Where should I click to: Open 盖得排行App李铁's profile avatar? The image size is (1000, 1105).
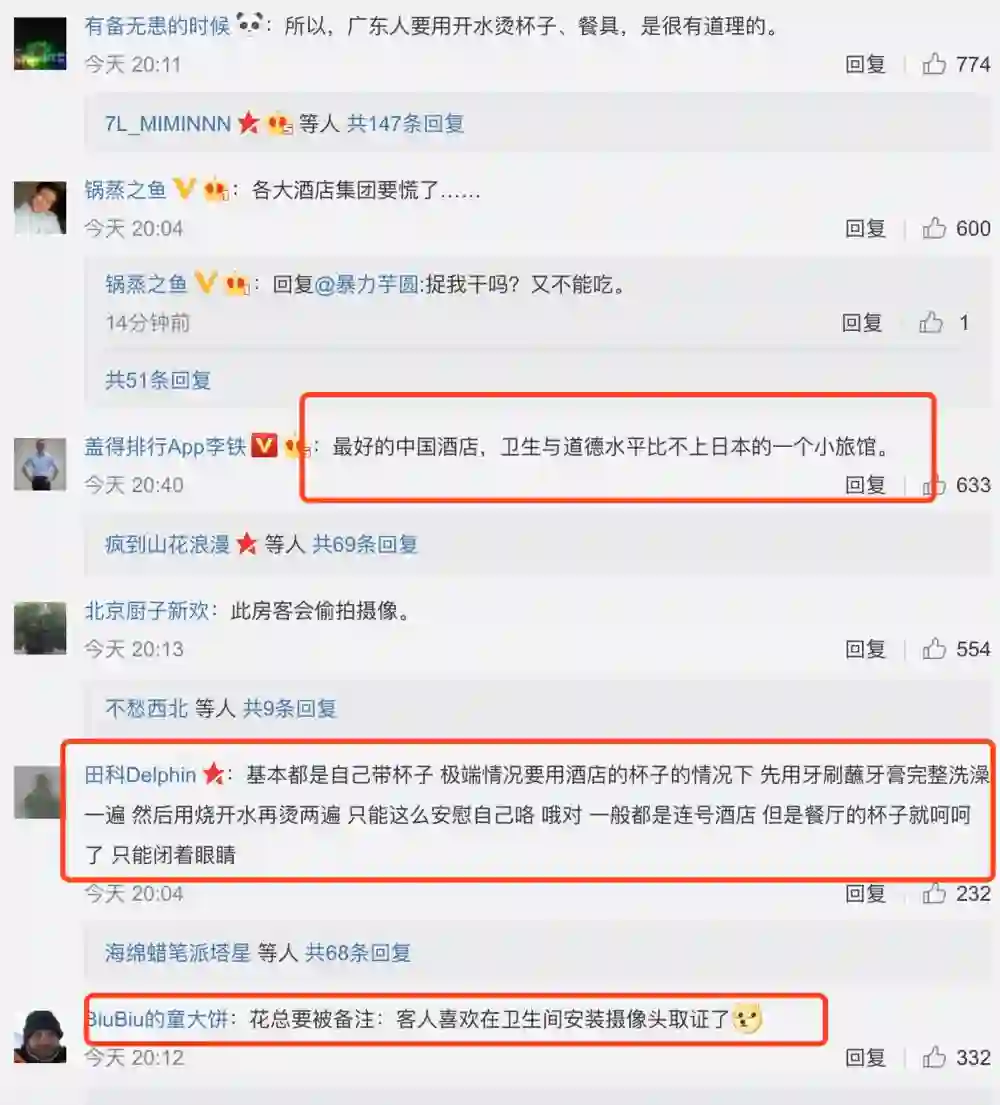click(40, 464)
